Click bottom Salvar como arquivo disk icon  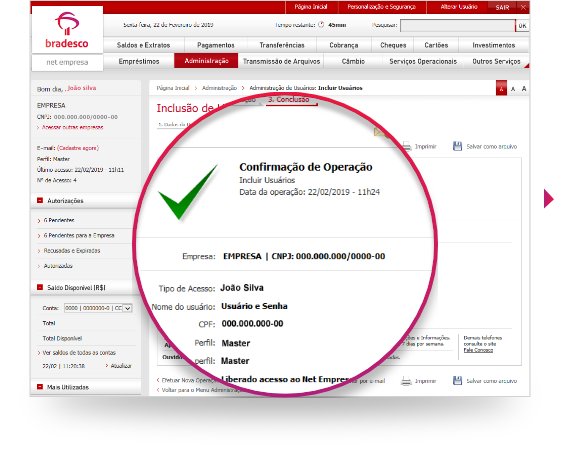coord(457,381)
